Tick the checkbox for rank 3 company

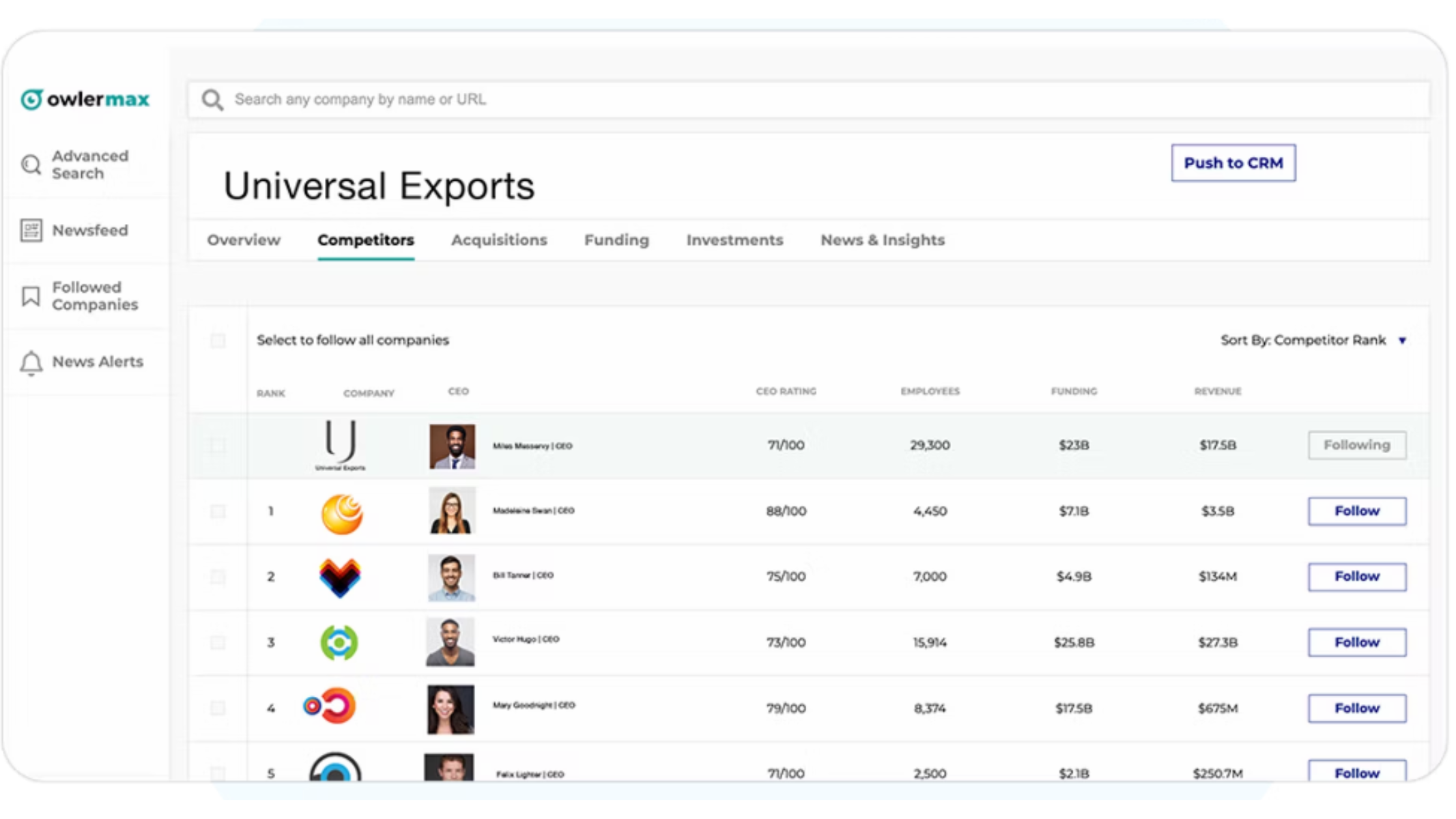pyautogui.click(x=218, y=642)
